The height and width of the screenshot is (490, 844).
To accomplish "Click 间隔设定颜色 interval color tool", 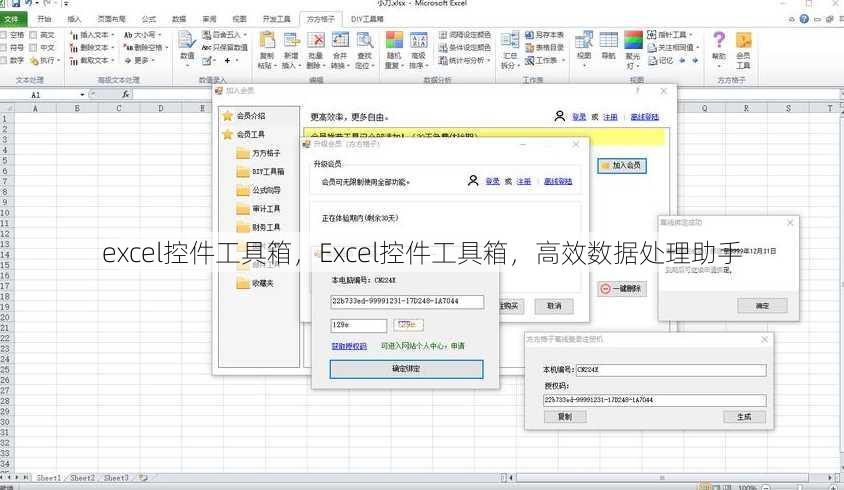I will [465, 34].
